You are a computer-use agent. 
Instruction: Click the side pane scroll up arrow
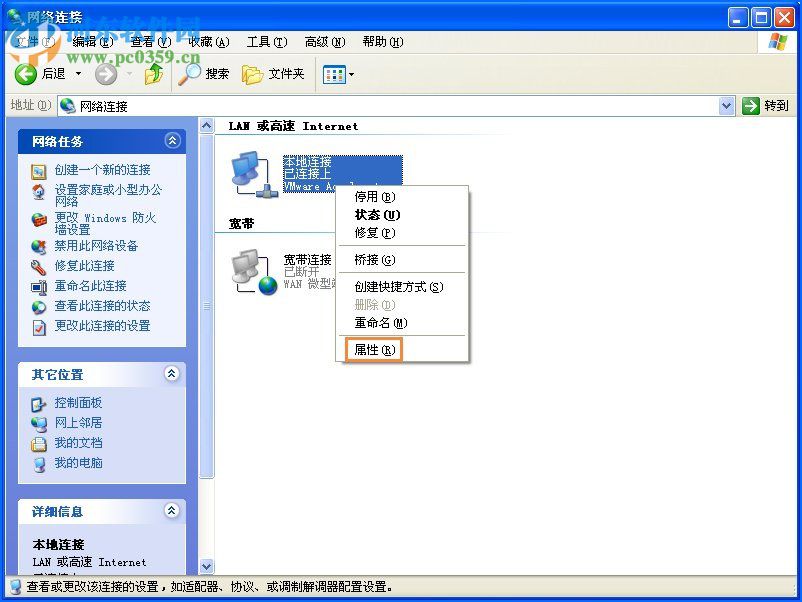tap(207, 126)
